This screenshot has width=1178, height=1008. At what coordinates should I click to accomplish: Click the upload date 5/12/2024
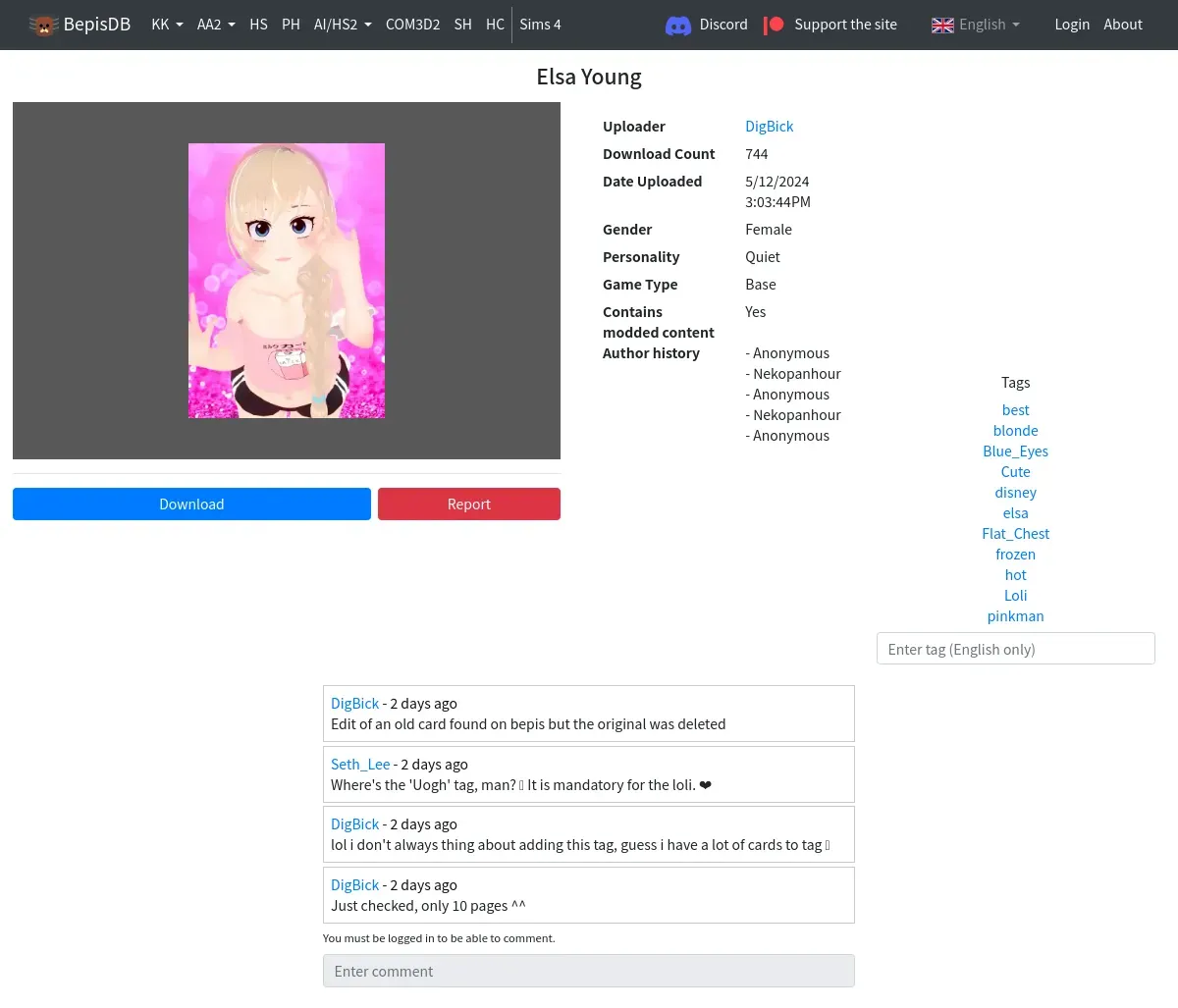point(777,182)
